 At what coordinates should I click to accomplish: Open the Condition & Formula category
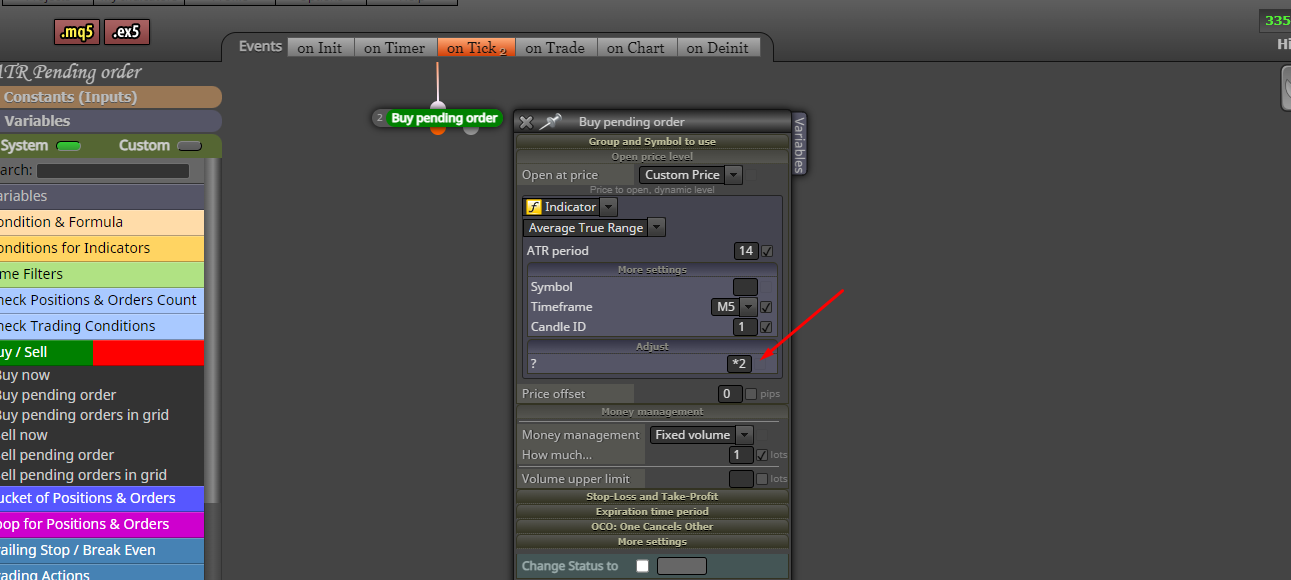coord(102,222)
